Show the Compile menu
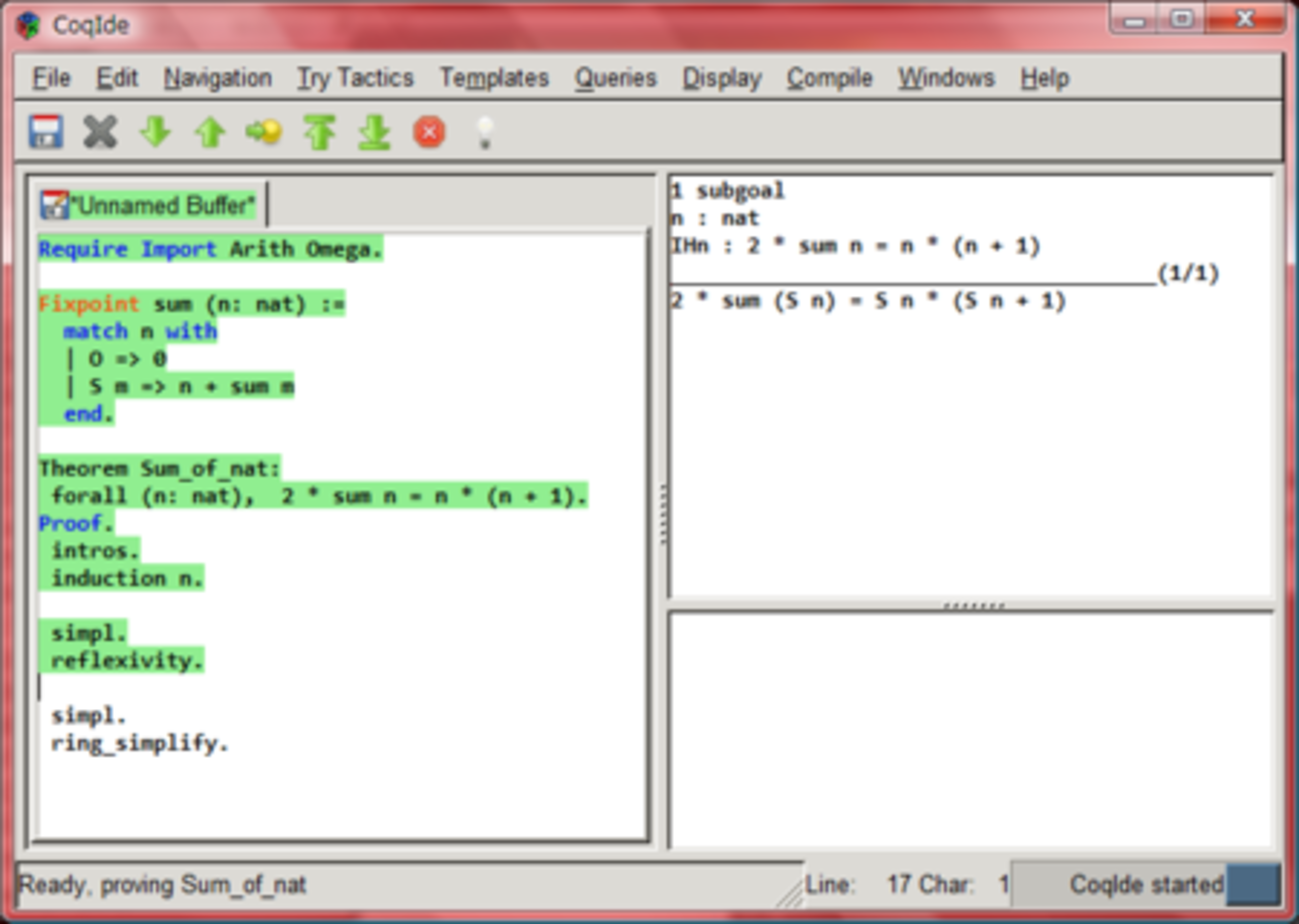The image size is (1299, 924). (x=829, y=78)
